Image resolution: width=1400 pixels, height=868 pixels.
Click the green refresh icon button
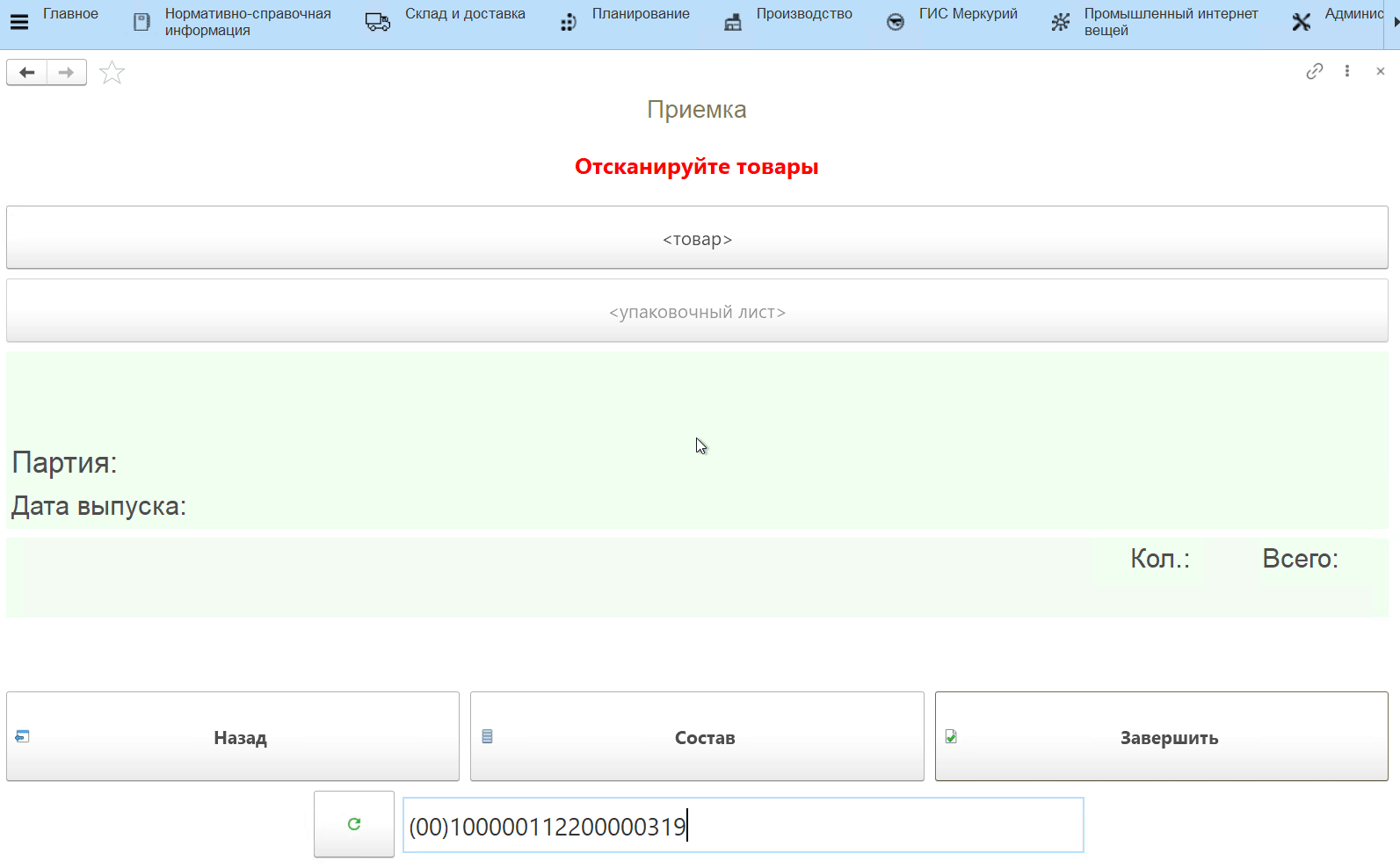(x=354, y=824)
